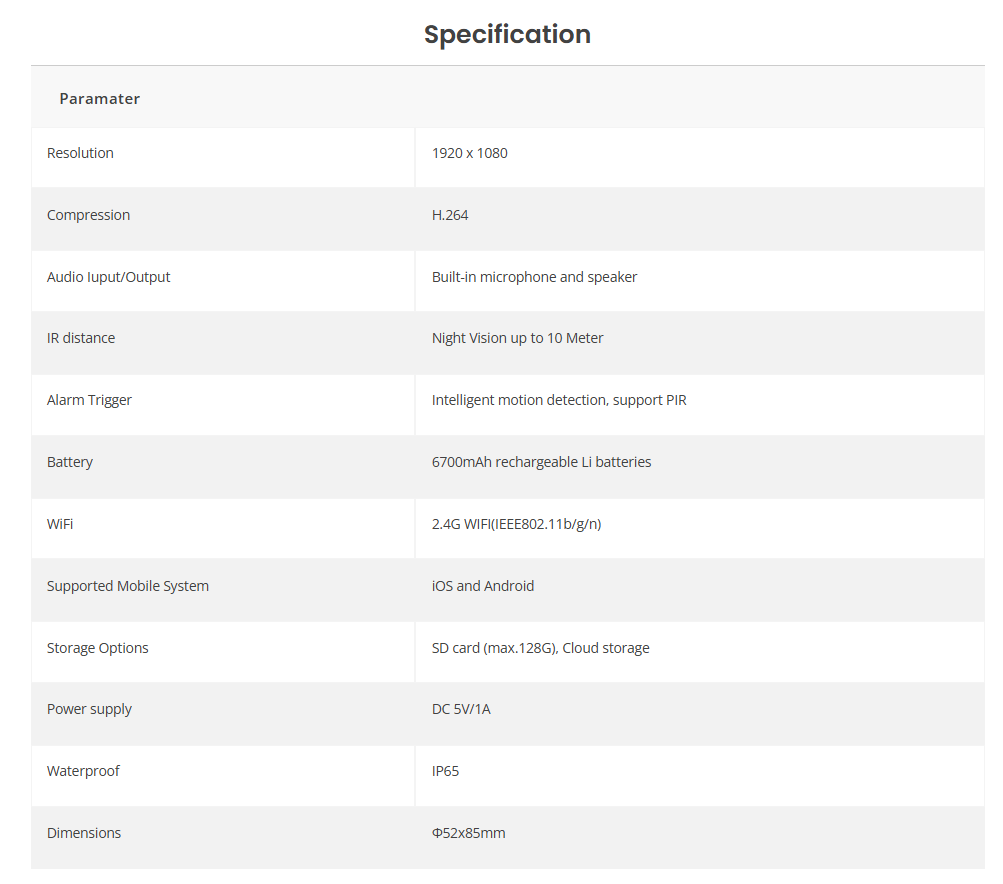Click the Specification heading

click(x=507, y=34)
